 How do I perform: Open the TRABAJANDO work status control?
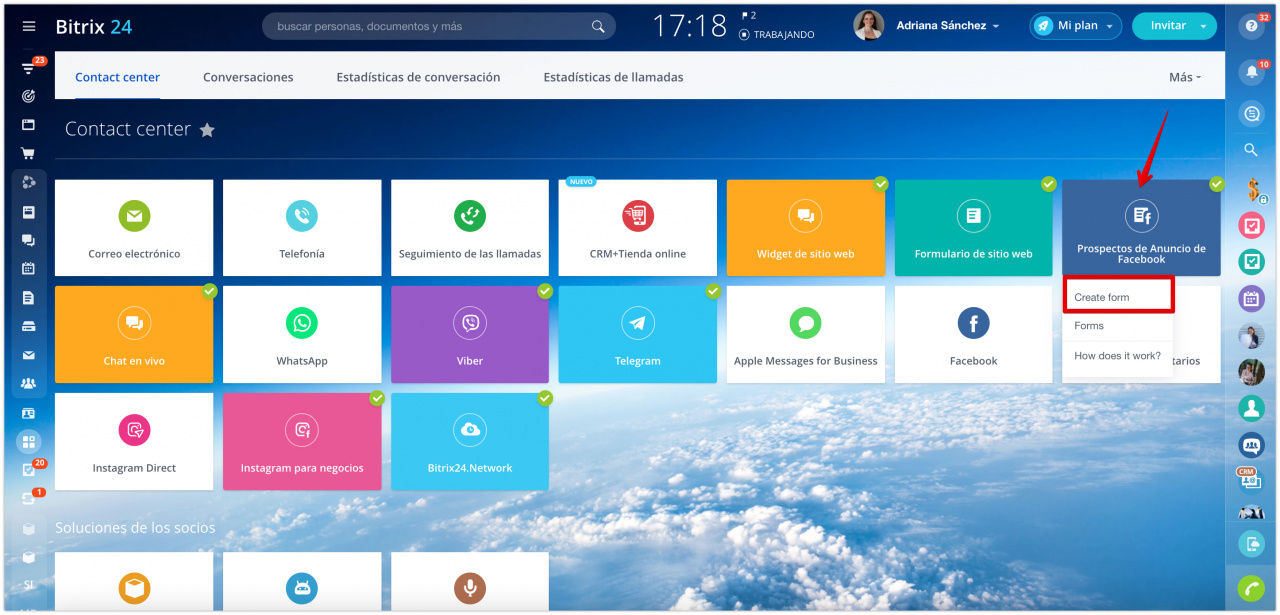(777, 35)
